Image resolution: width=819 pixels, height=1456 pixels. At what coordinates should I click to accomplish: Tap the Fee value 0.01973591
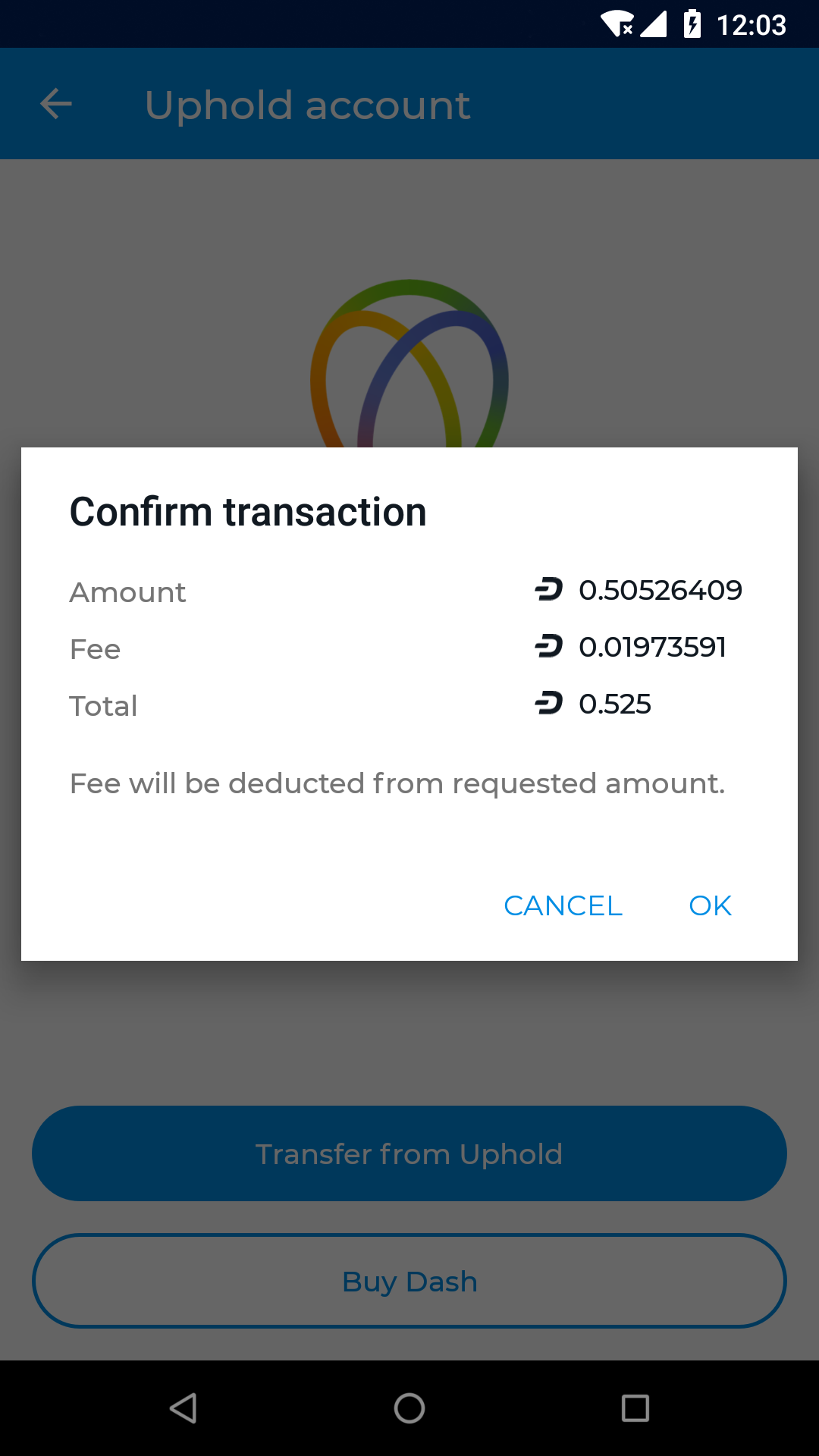[652, 647]
